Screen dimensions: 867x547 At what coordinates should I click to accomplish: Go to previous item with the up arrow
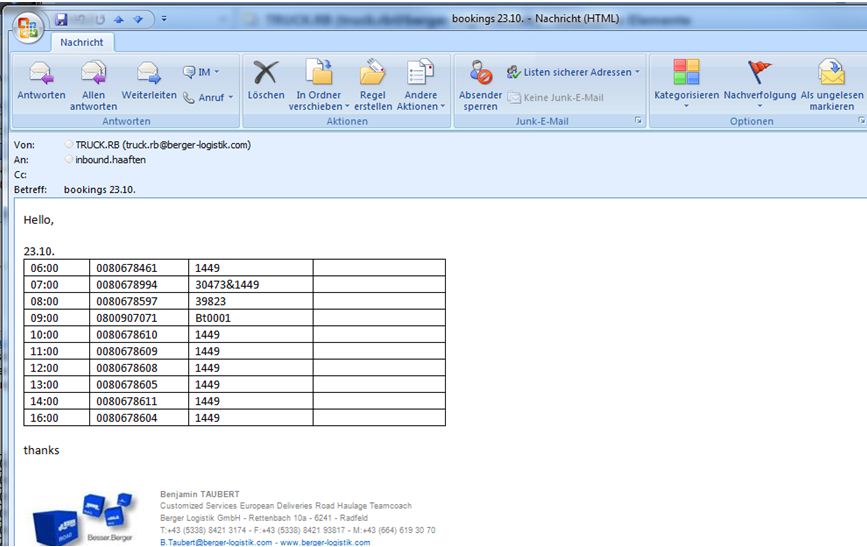tap(118, 19)
